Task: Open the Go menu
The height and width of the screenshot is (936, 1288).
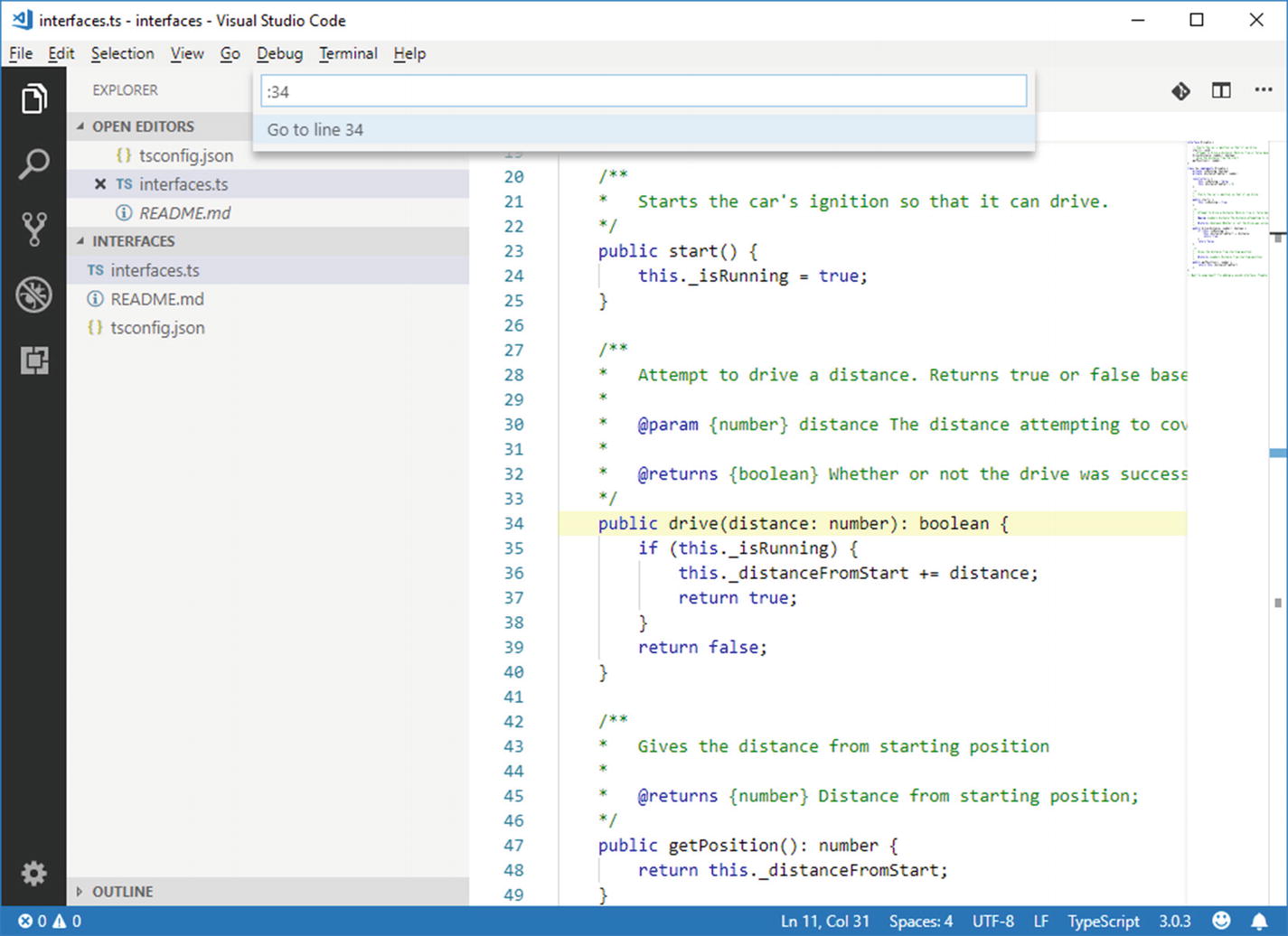Action: pos(230,53)
